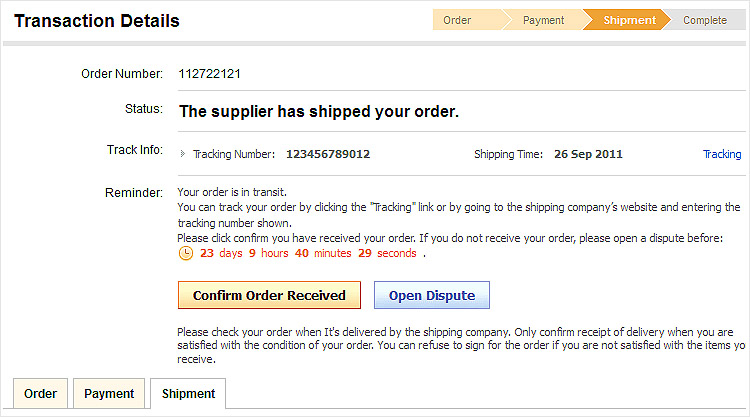Click Confirm Order Received button
This screenshot has height=417, width=750.
pos(269,295)
